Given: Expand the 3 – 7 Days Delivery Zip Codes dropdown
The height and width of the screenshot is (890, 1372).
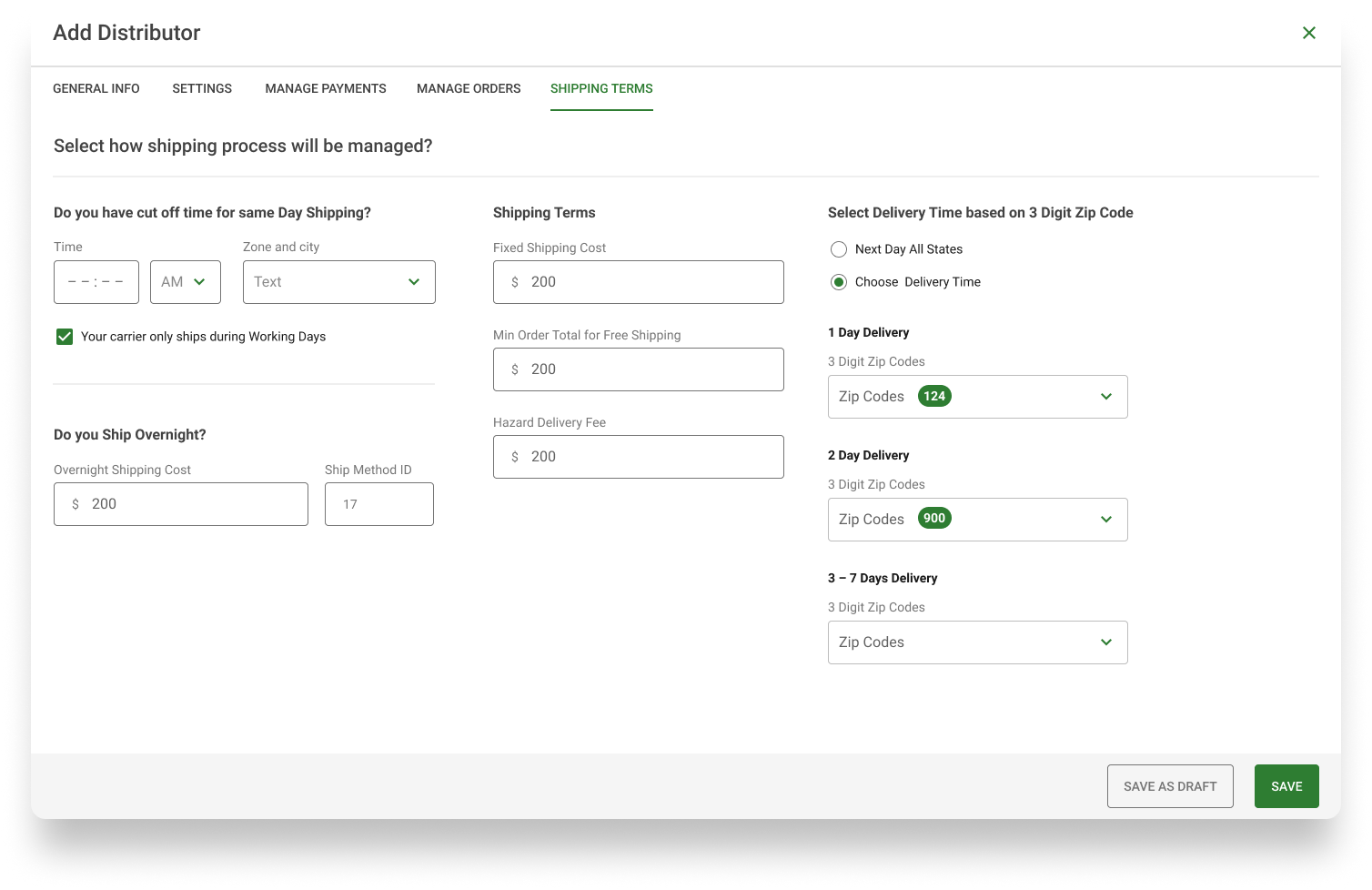Looking at the screenshot, I should 978,642.
